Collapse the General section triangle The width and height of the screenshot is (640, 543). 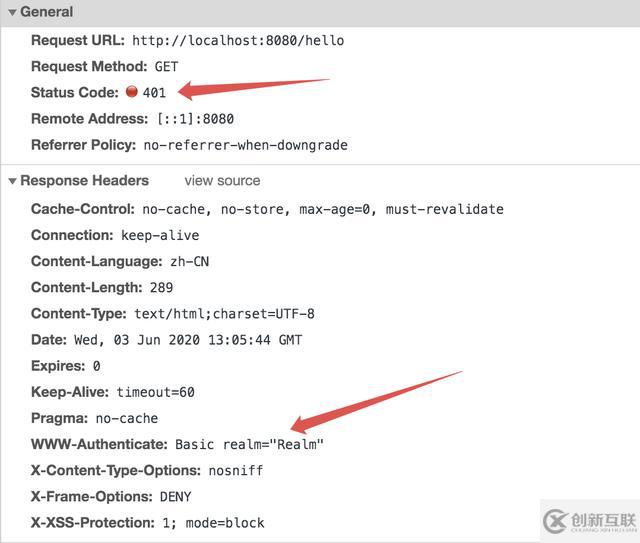(x=12, y=12)
